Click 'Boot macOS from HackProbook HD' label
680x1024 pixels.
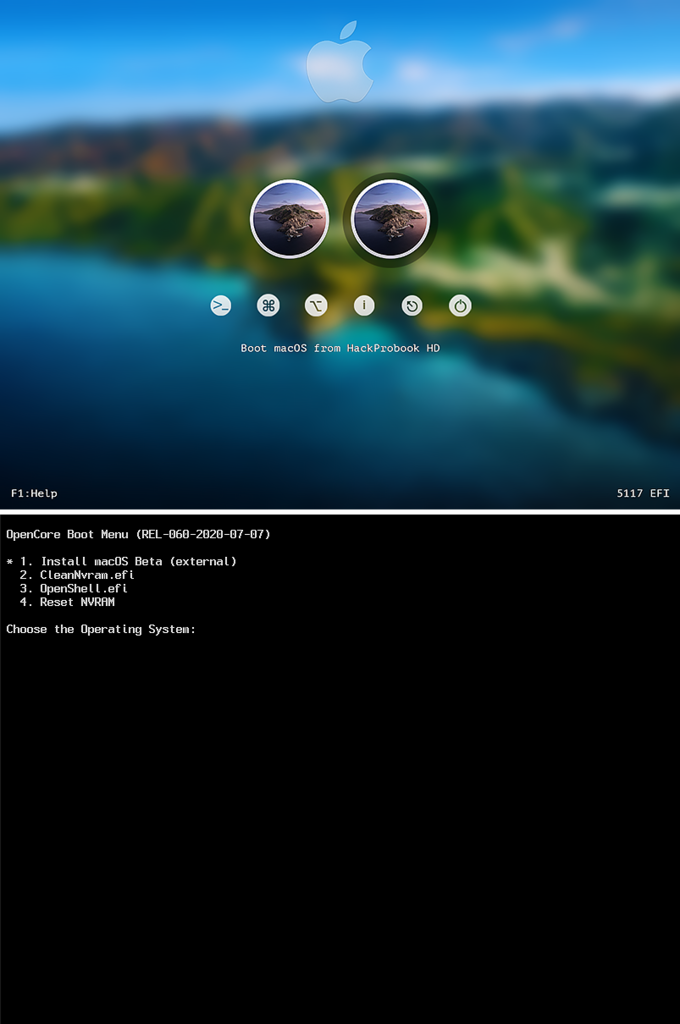[340, 348]
